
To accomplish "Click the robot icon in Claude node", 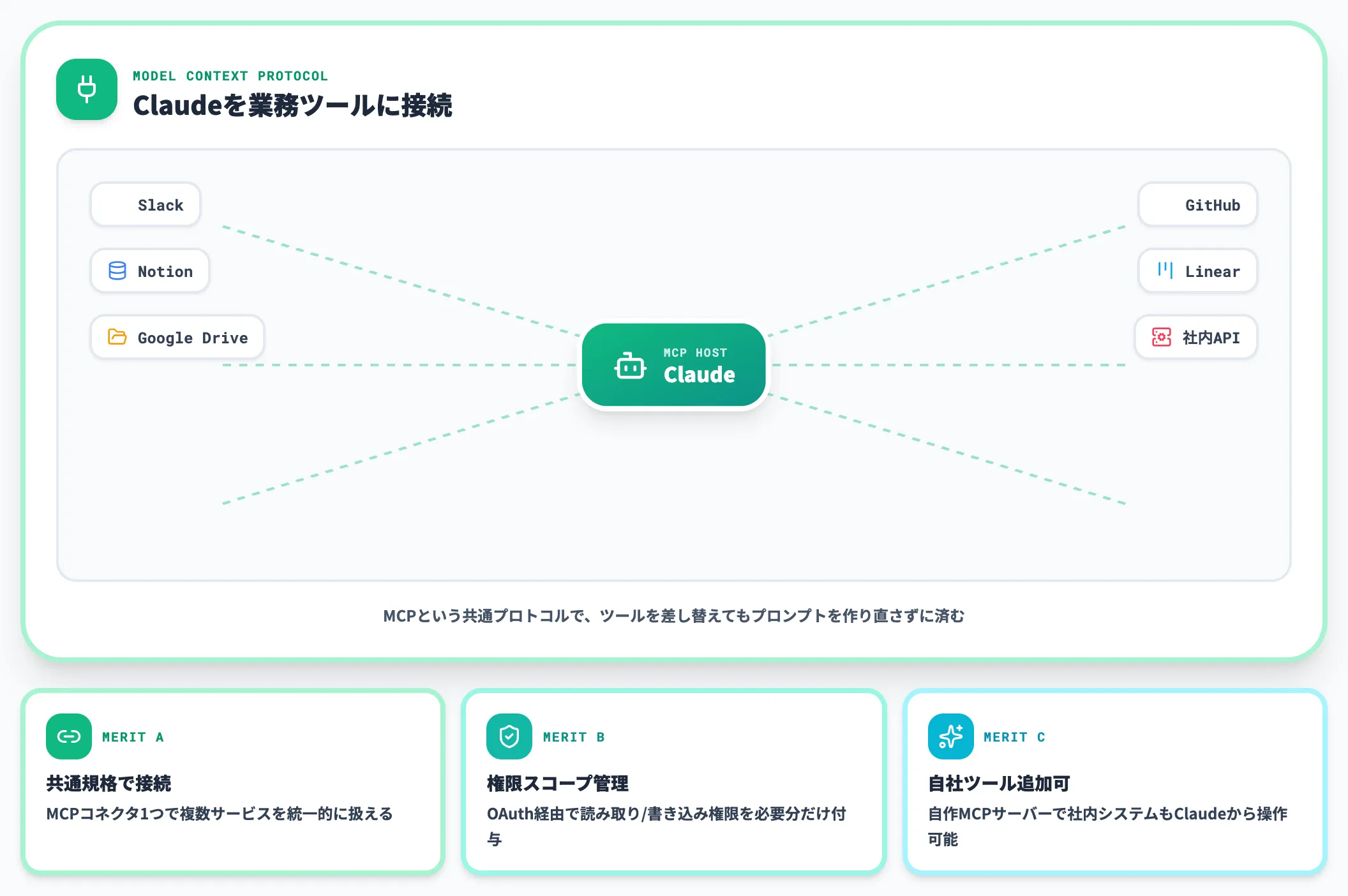I will coord(631,365).
